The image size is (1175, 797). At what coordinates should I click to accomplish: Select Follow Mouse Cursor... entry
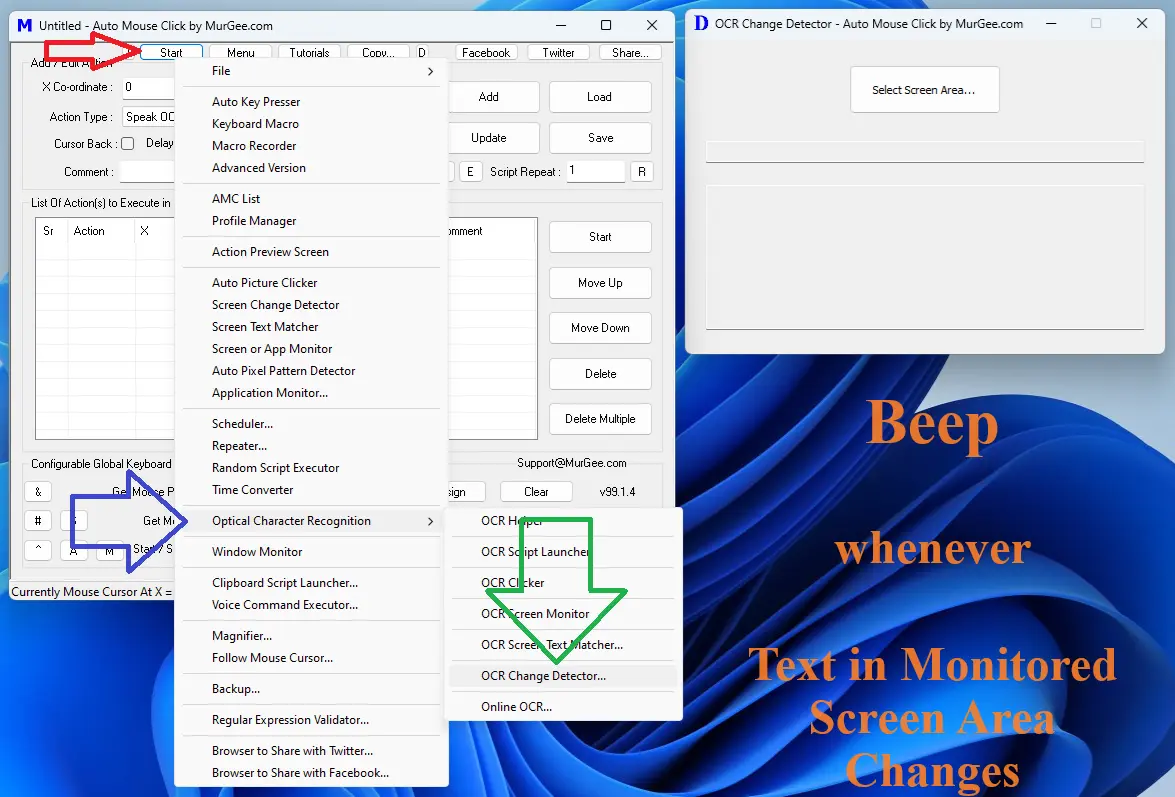point(311,658)
